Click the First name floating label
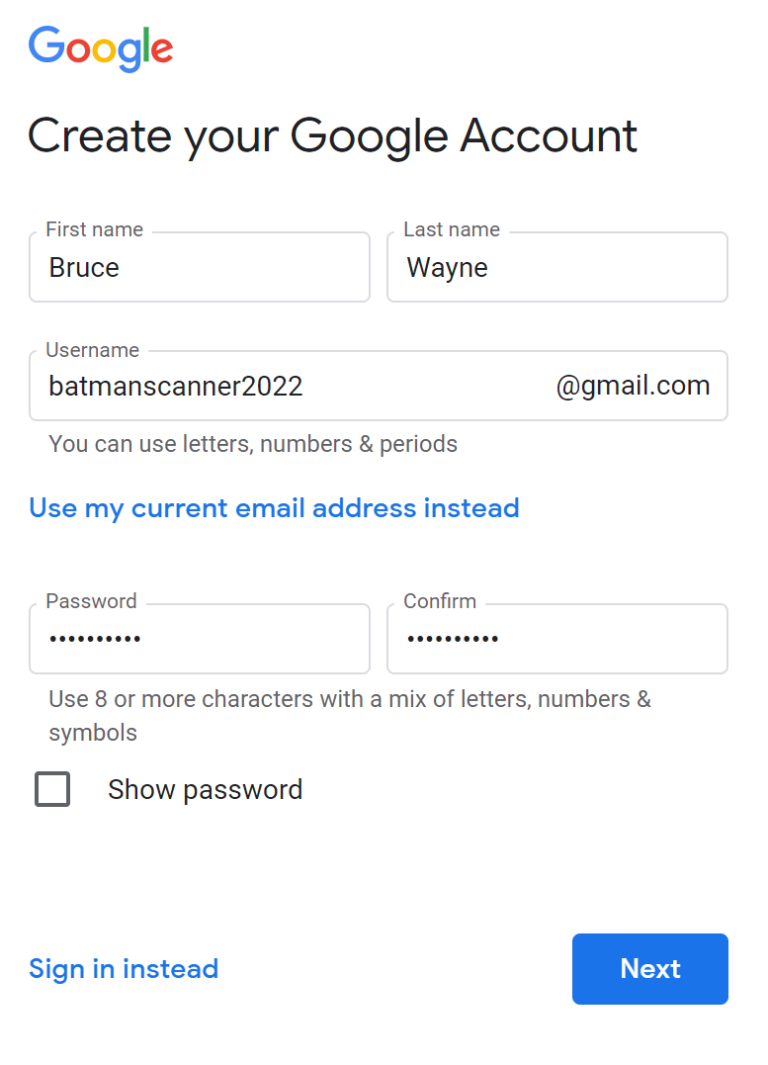Image resolution: width=768 pixels, height=1065 pixels. tap(92, 229)
